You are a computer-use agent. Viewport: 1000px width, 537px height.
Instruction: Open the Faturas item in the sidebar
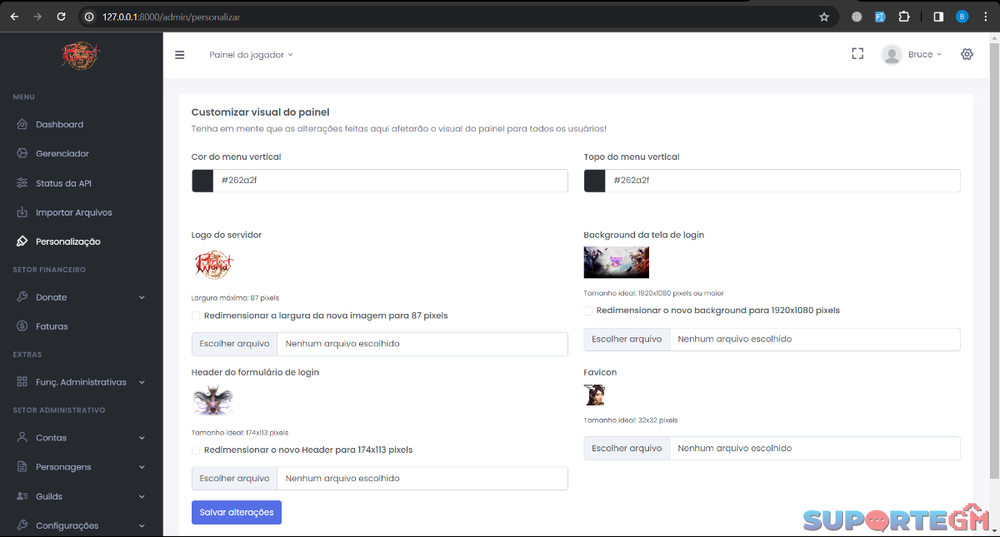click(51, 326)
